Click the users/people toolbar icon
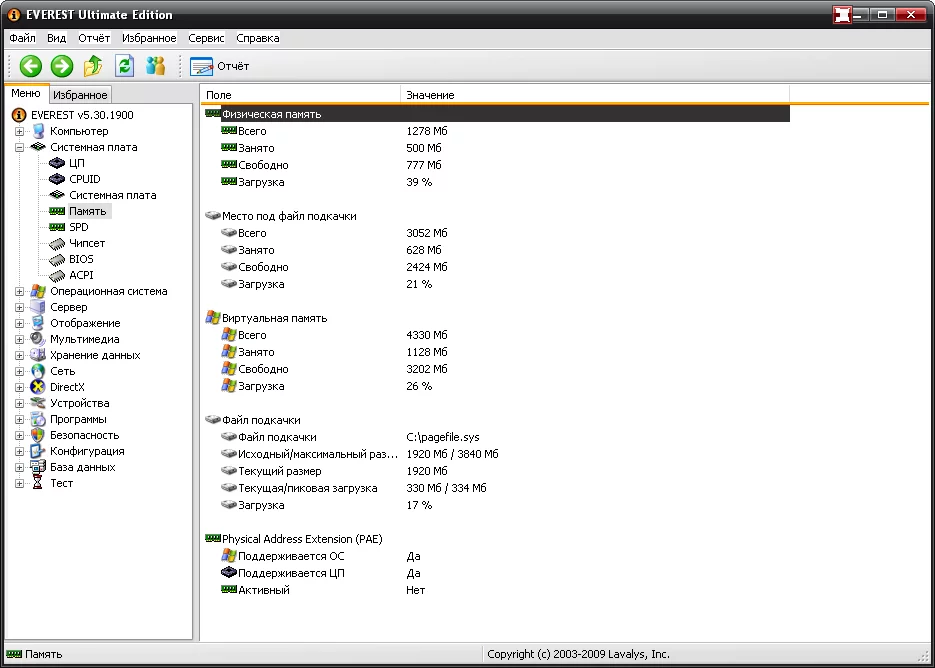The height and width of the screenshot is (668, 935). pyautogui.click(x=155, y=66)
